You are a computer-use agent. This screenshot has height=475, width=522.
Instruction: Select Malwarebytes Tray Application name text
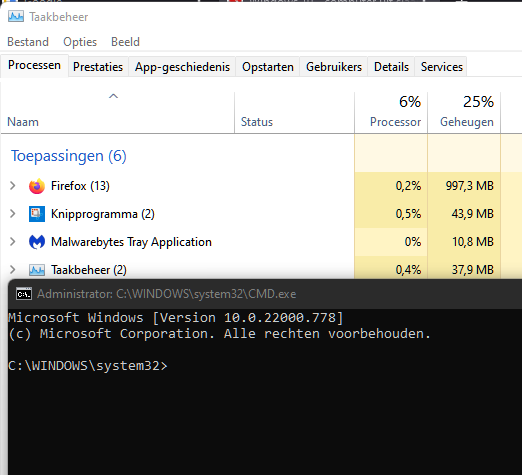pos(131,242)
